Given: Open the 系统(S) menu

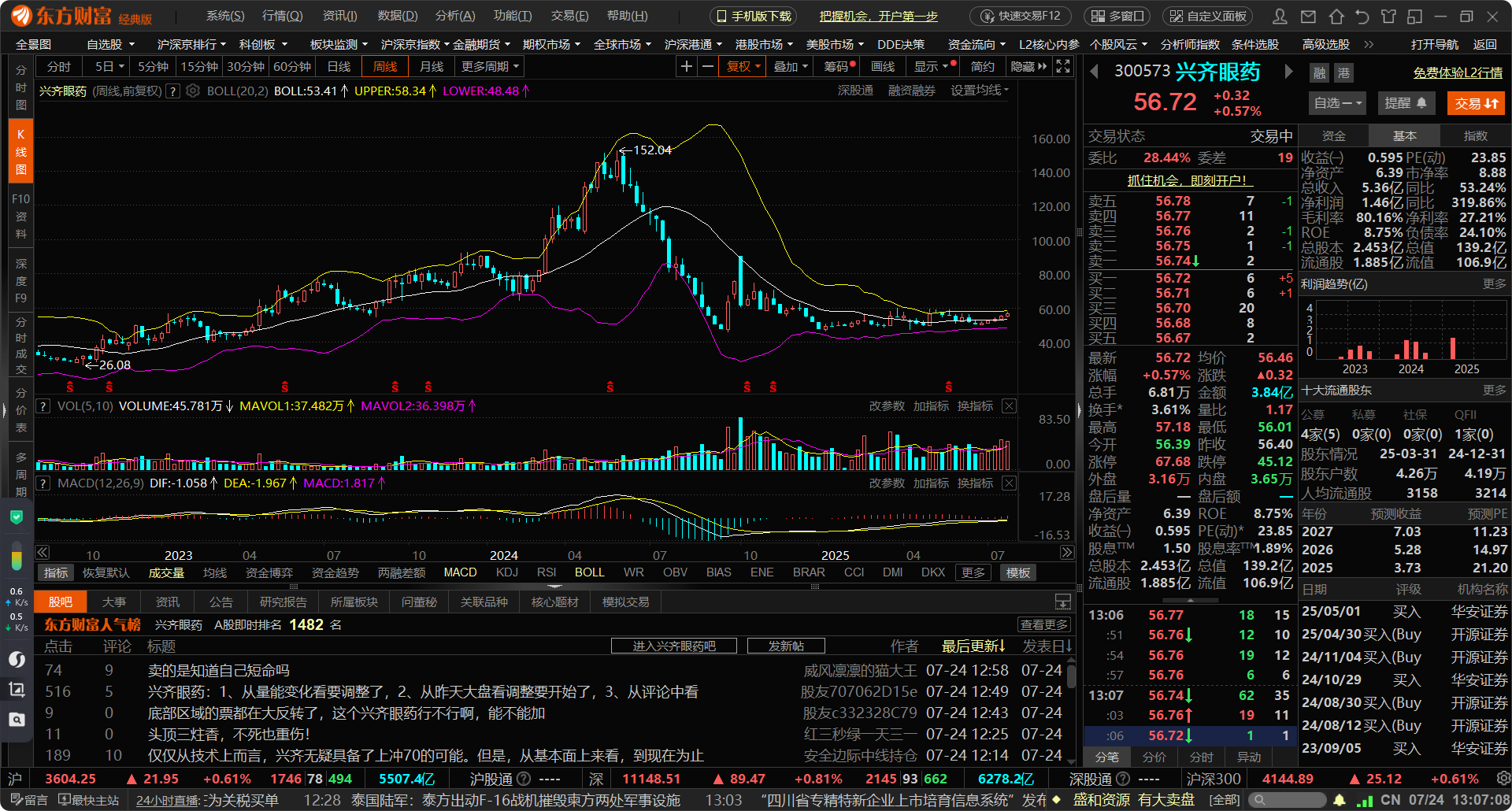Looking at the screenshot, I should tap(225, 16).
